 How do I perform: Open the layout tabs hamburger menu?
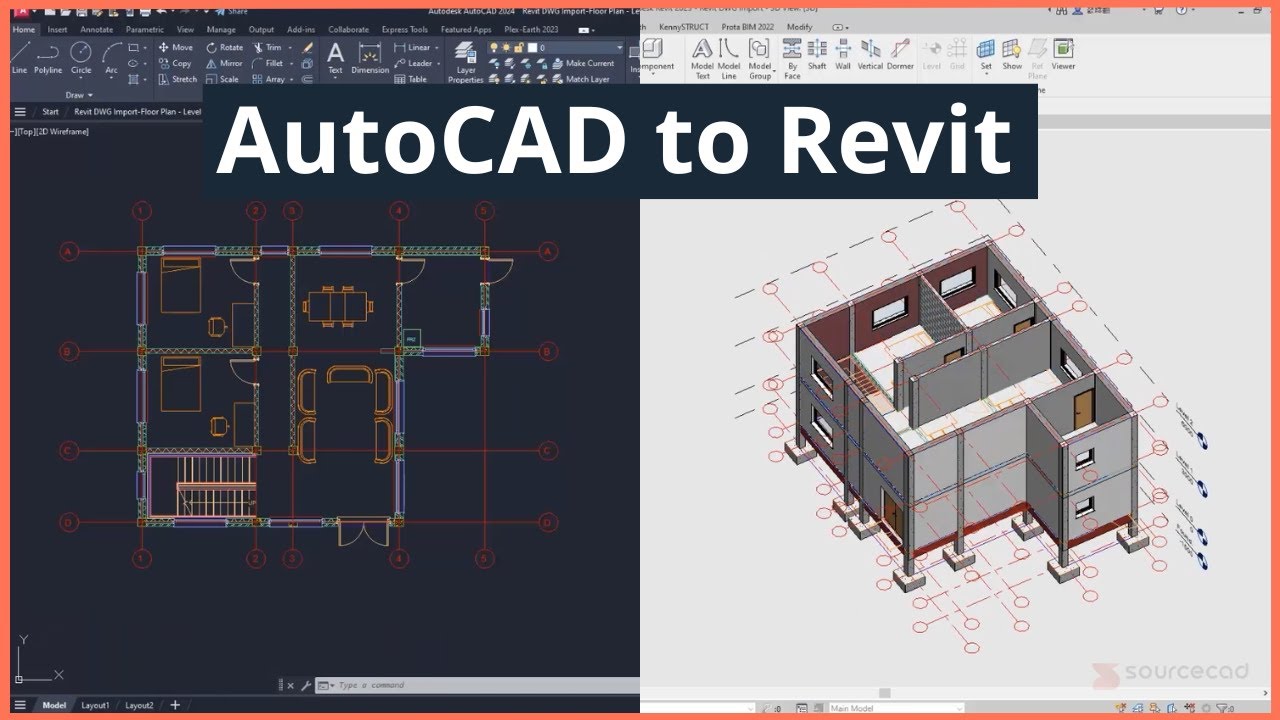click(x=20, y=705)
